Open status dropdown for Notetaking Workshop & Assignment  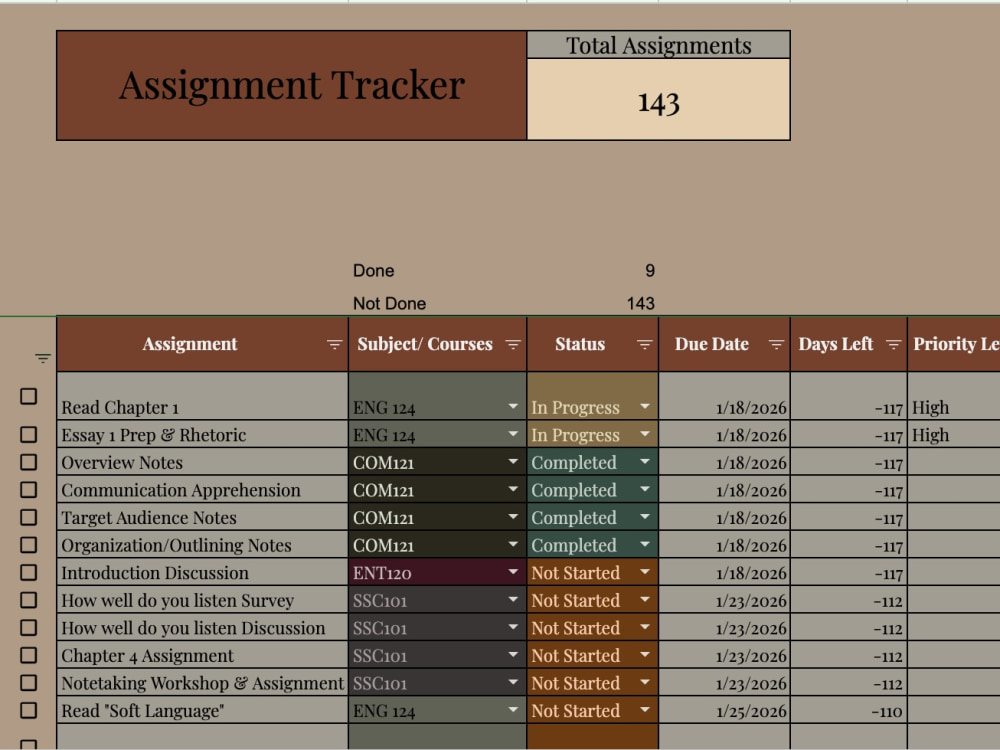(645, 682)
